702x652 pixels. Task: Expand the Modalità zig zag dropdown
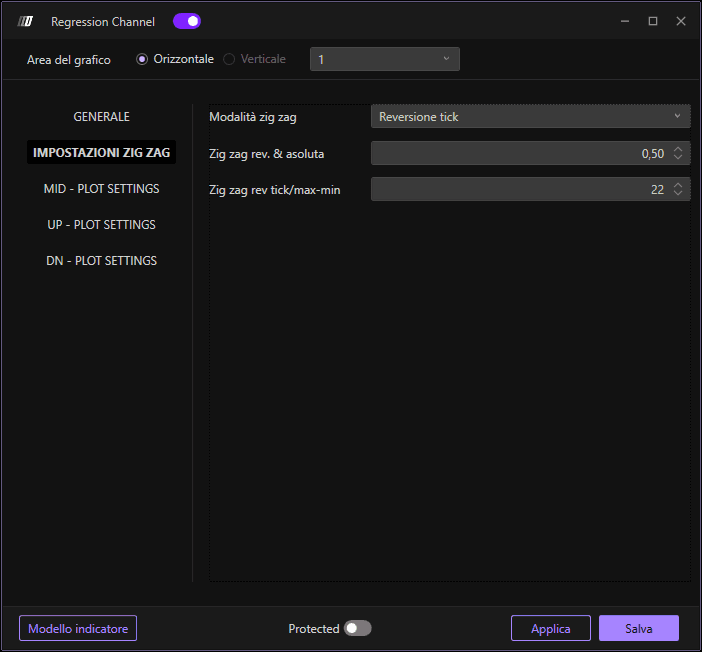(531, 116)
